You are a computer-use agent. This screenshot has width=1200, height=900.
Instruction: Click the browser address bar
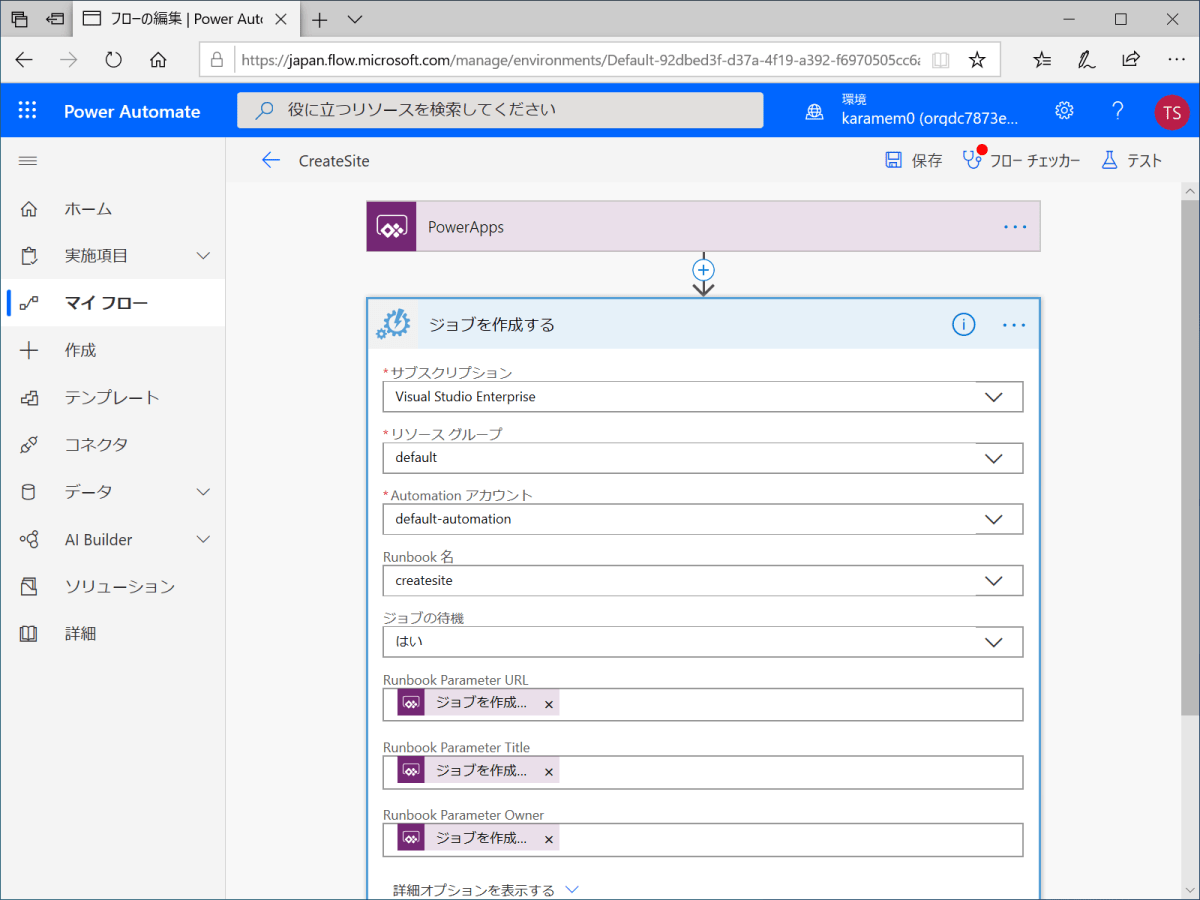[x=580, y=60]
